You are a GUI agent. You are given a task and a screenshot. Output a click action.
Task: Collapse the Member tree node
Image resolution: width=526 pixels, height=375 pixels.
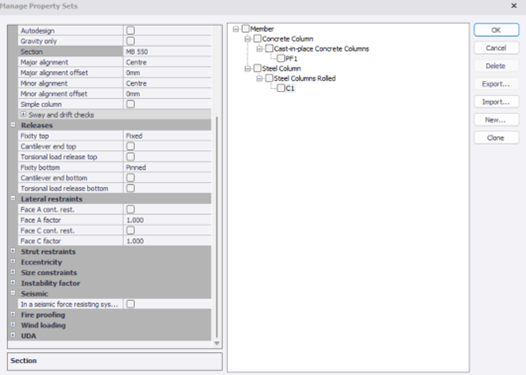tap(236, 29)
